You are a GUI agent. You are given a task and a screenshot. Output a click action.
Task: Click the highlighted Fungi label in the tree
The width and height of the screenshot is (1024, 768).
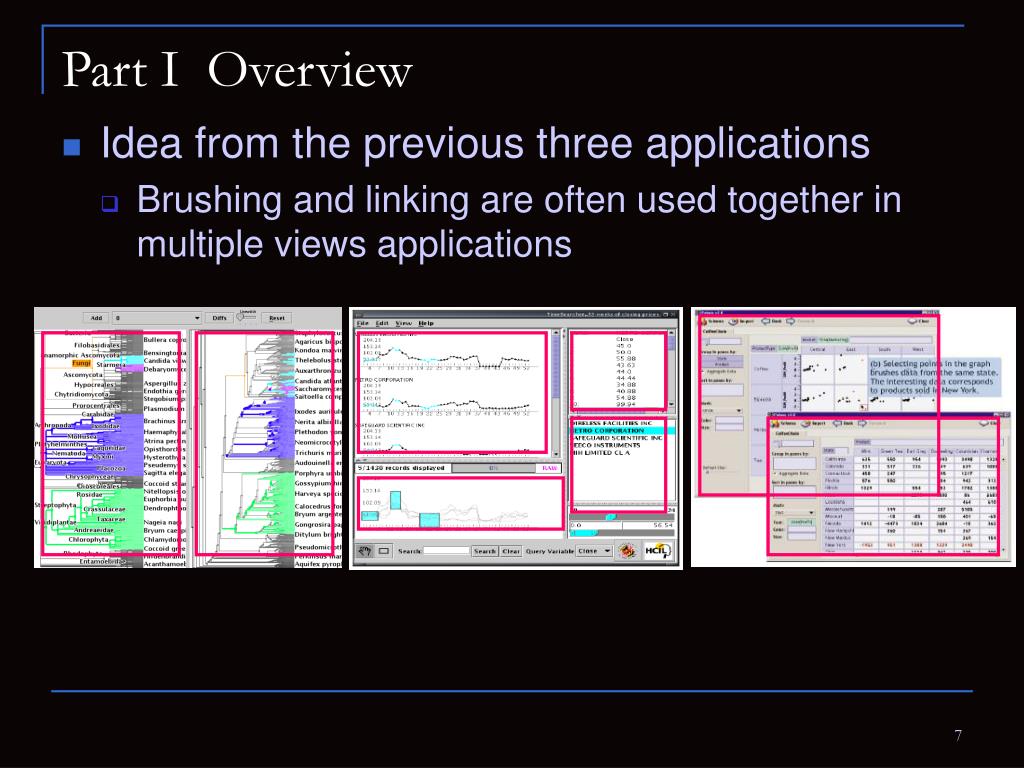point(81,363)
